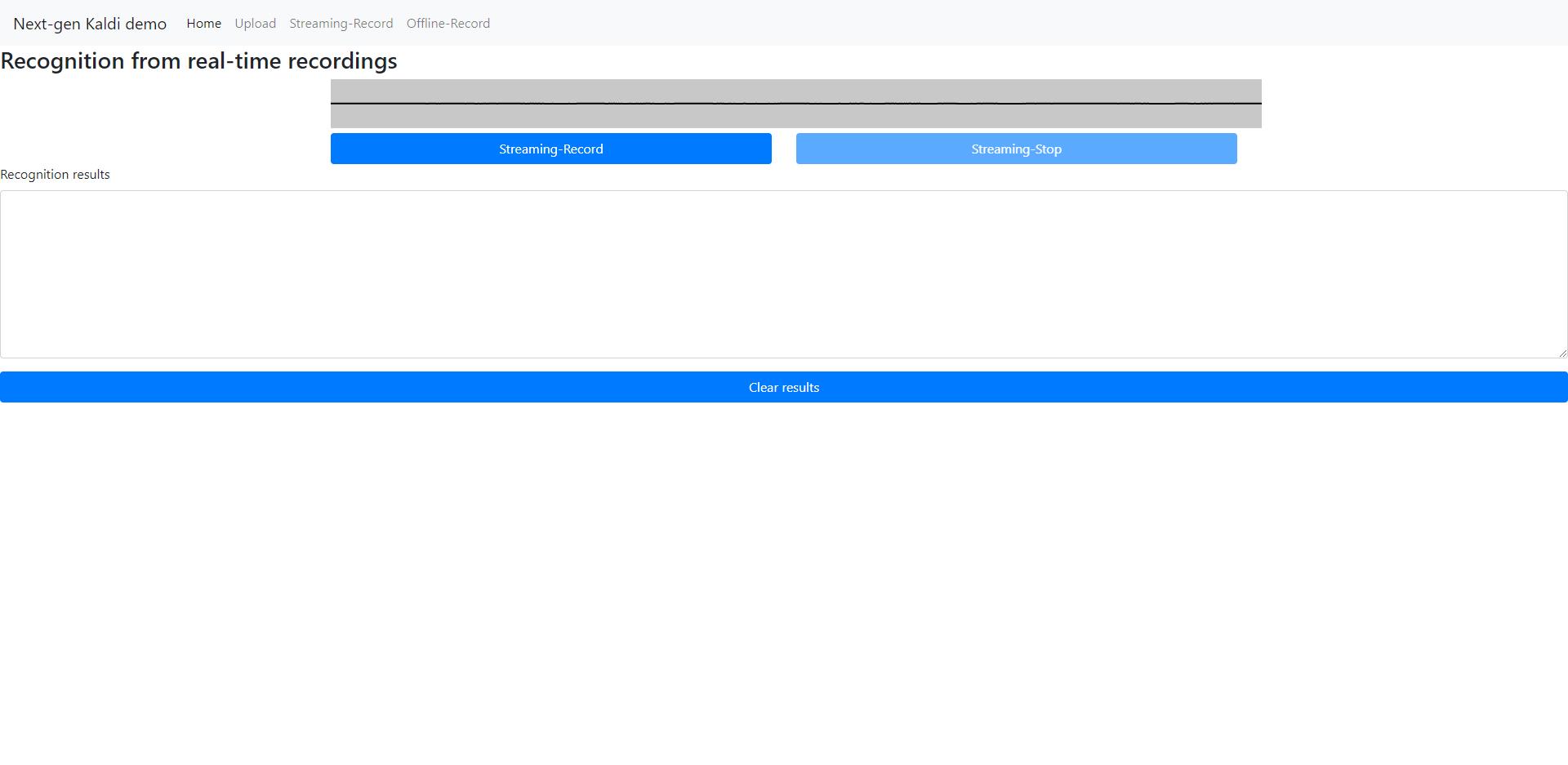Click the Streaming-Stop button
Image resolution: width=1568 pixels, height=765 pixels.
[1017, 149]
